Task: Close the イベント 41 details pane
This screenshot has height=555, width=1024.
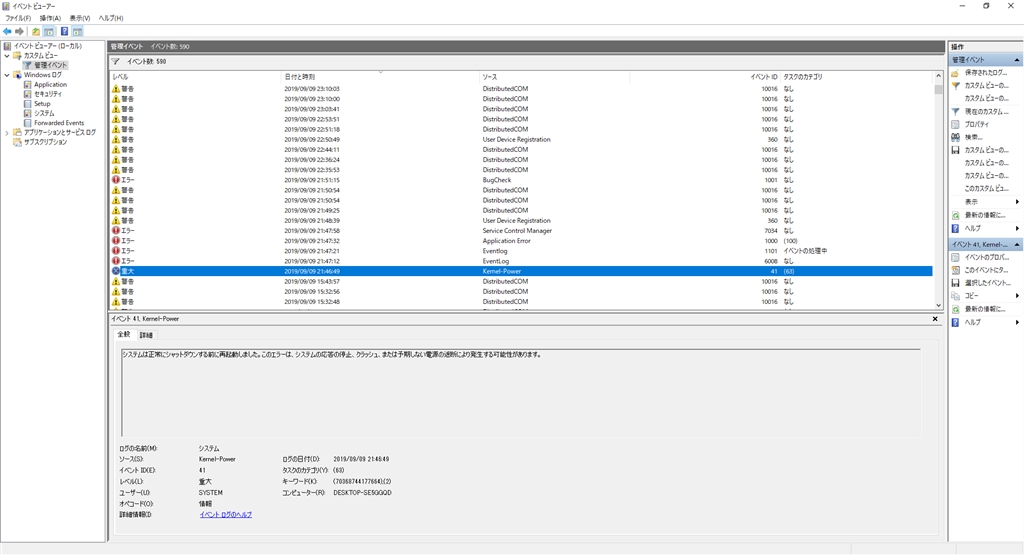Action: click(935, 319)
